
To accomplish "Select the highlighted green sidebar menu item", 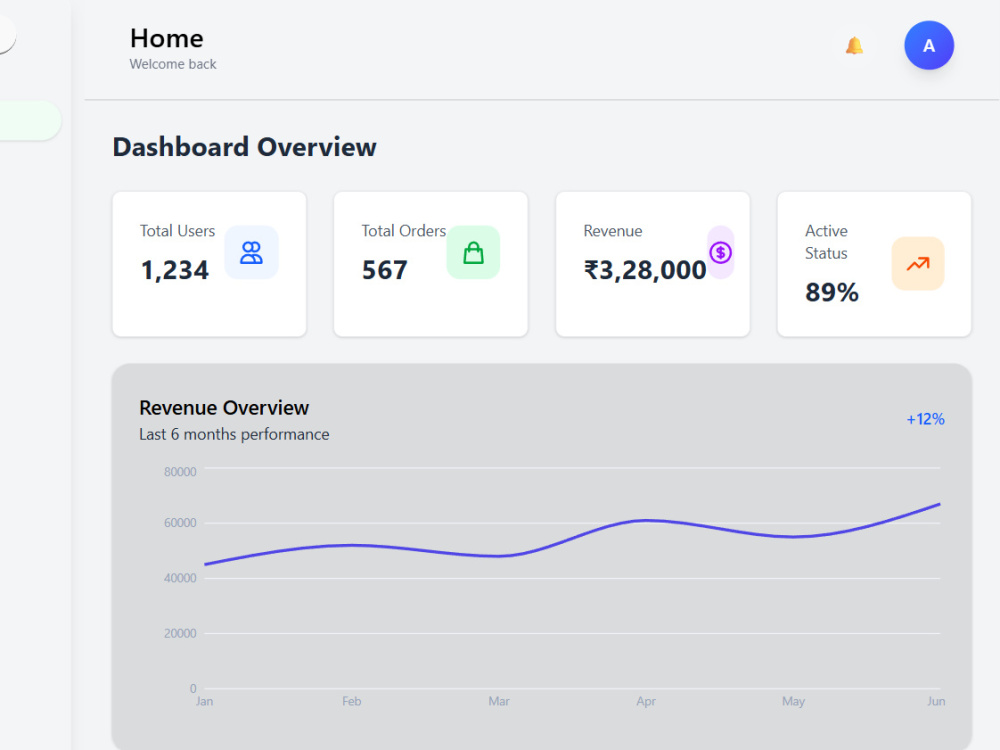I will (29, 121).
